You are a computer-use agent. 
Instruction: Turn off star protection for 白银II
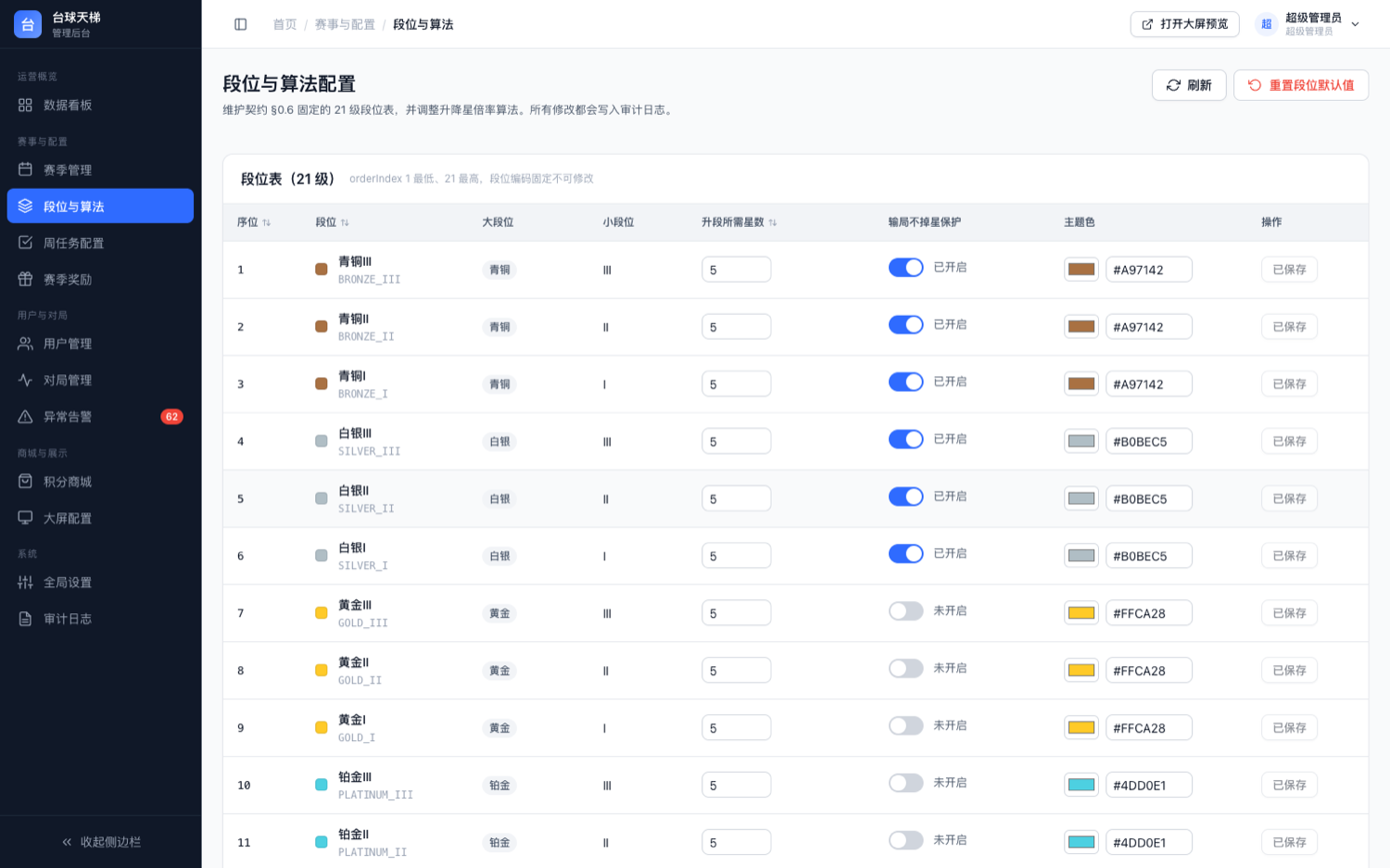(906, 497)
